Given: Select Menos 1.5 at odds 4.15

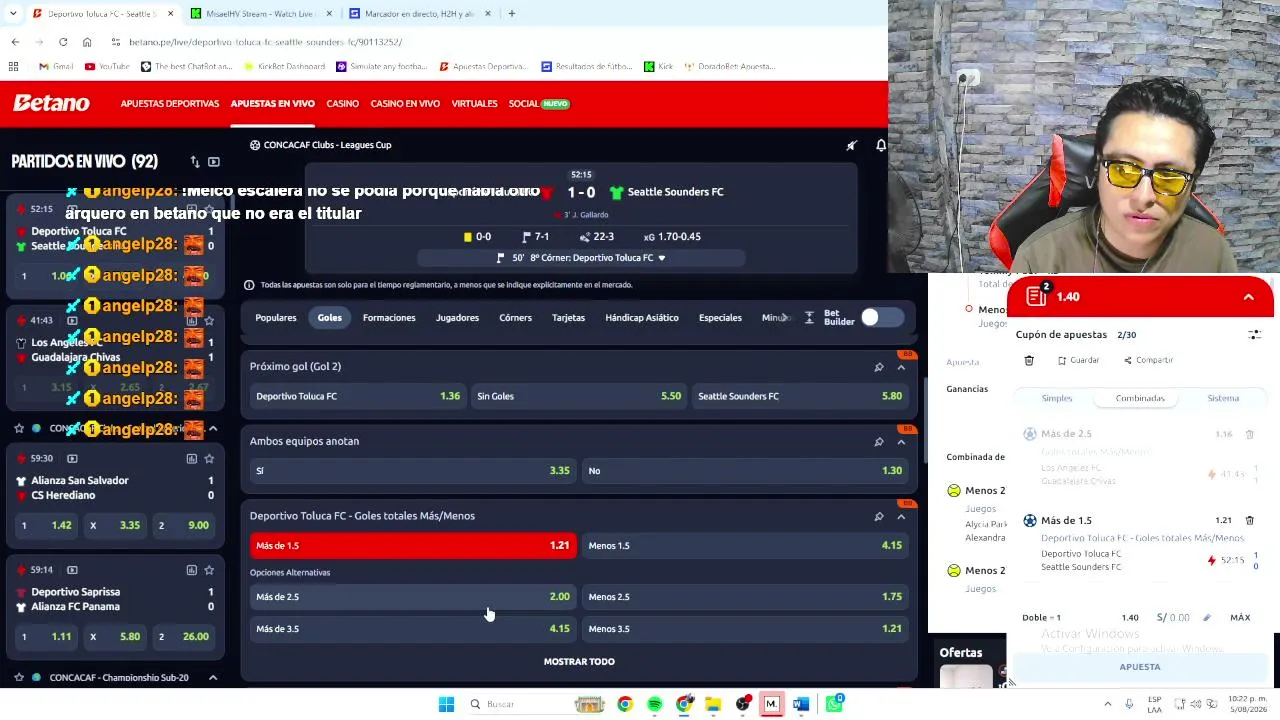Looking at the screenshot, I should pos(745,545).
